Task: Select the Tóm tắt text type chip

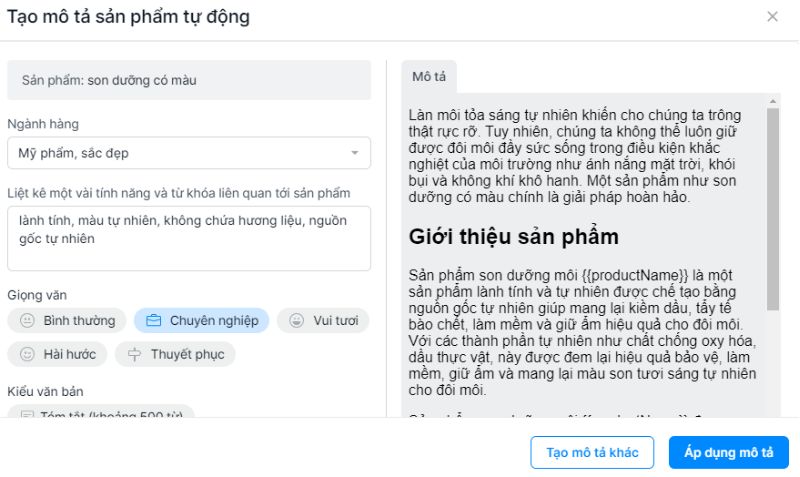Action: [101, 410]
